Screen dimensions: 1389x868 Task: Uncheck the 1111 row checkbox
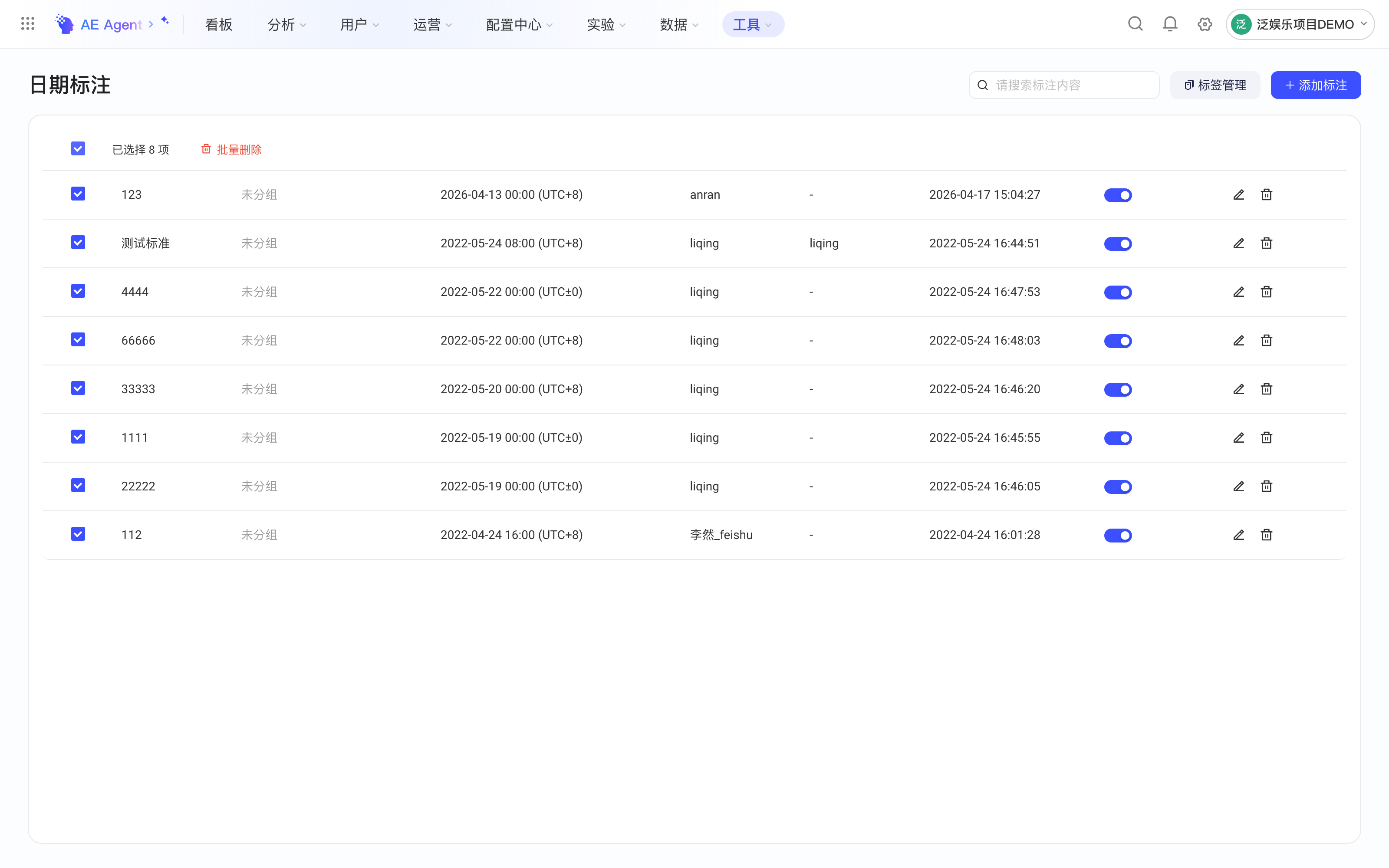pos(78,437)
